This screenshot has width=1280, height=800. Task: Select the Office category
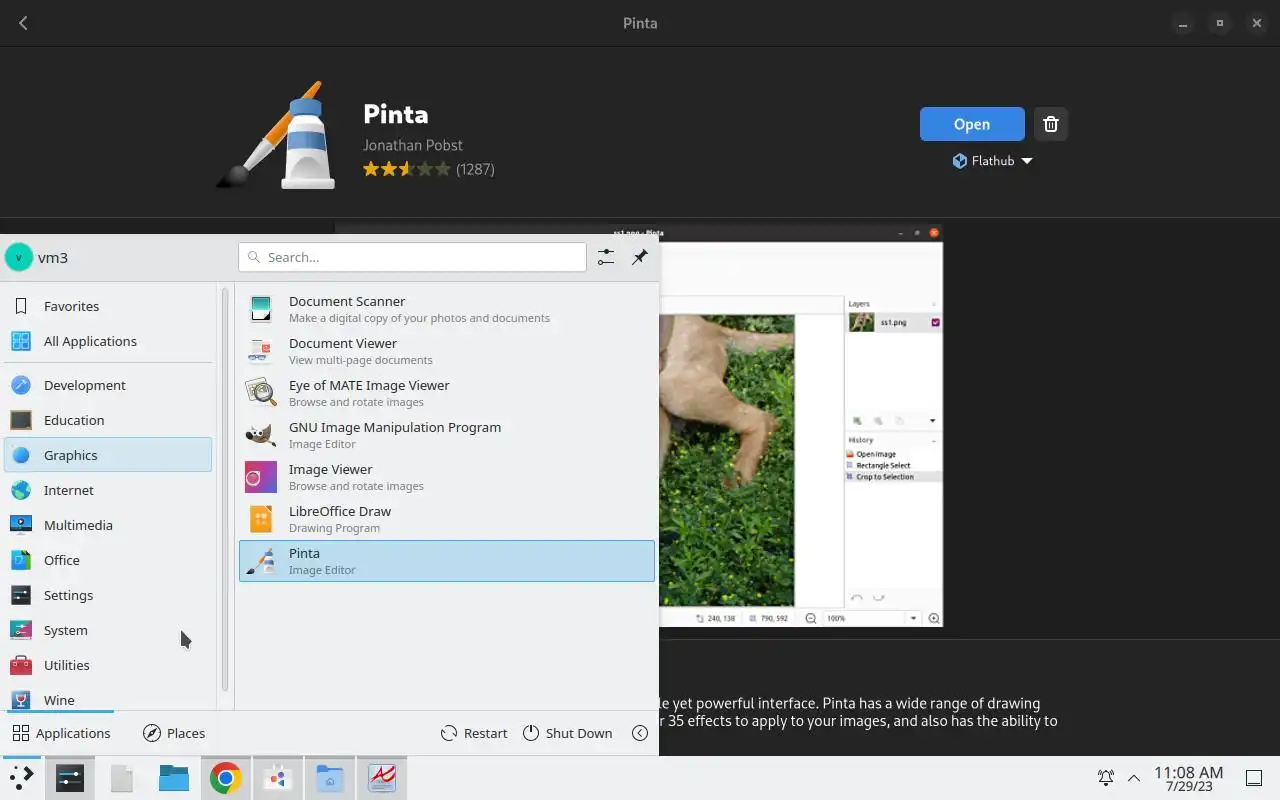[x=108, y=560]
